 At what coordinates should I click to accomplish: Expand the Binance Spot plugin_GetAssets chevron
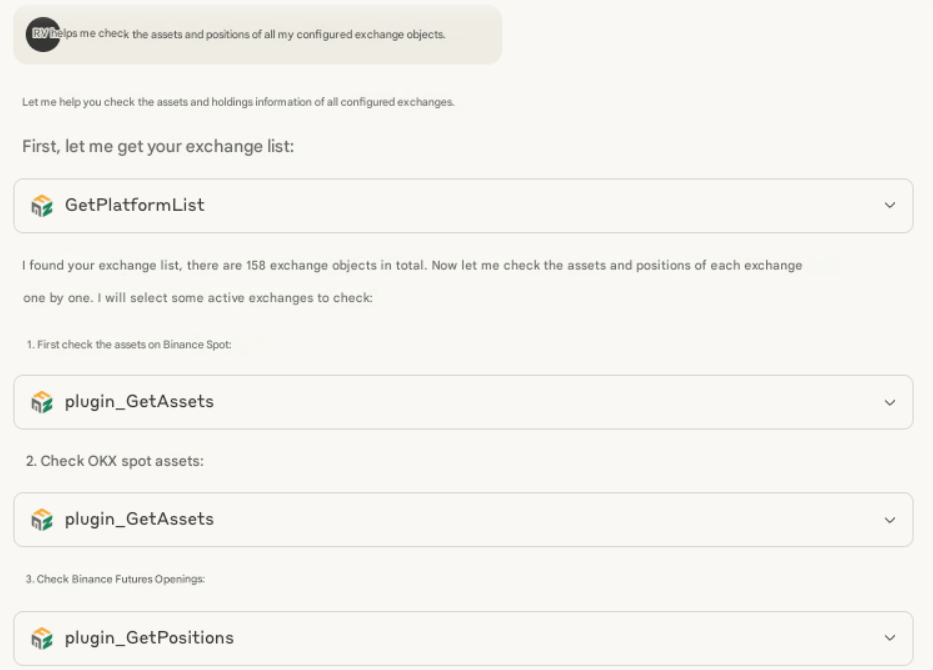pos(889,403)
